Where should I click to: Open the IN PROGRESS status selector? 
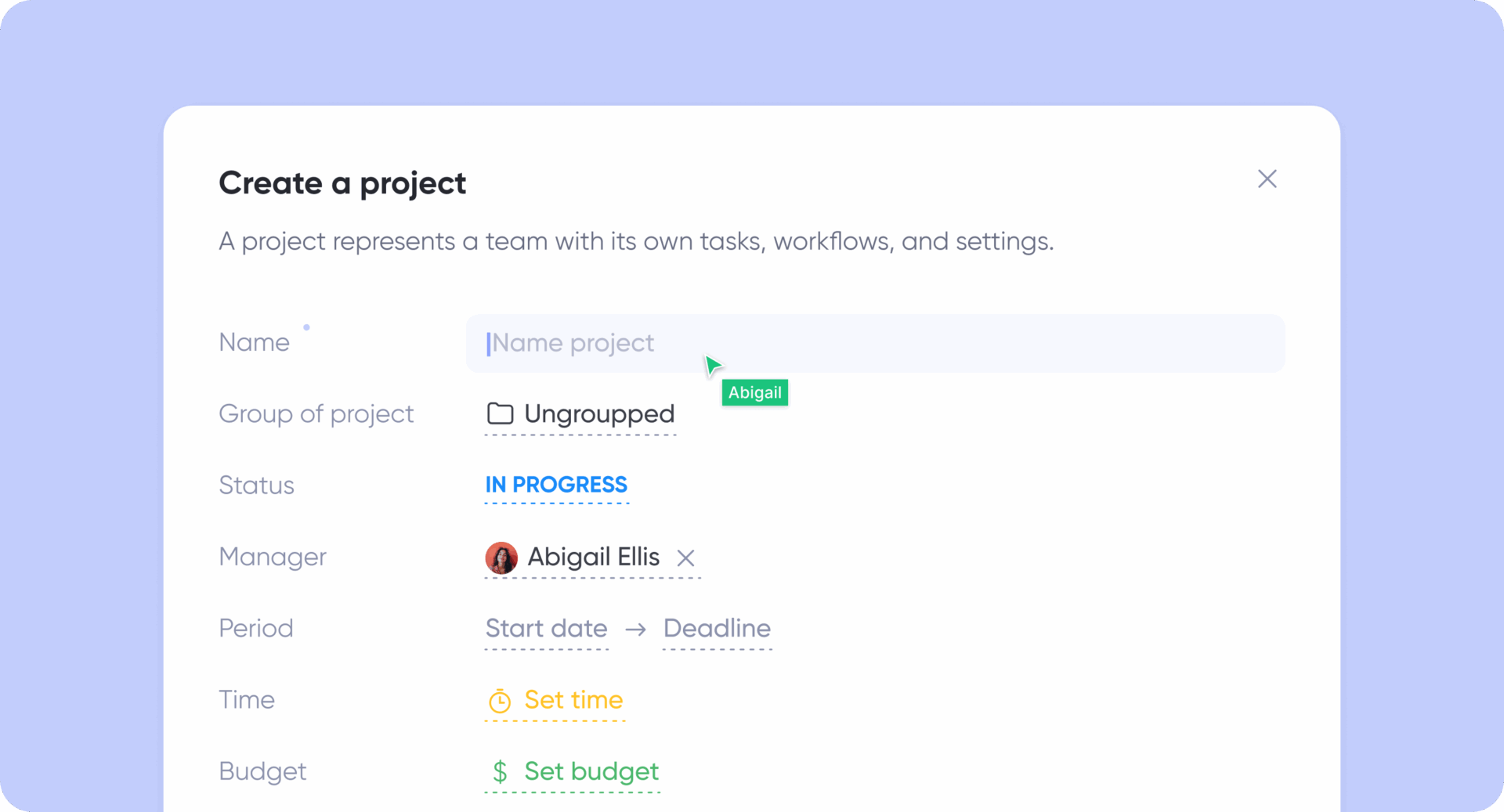coord(556,485)
